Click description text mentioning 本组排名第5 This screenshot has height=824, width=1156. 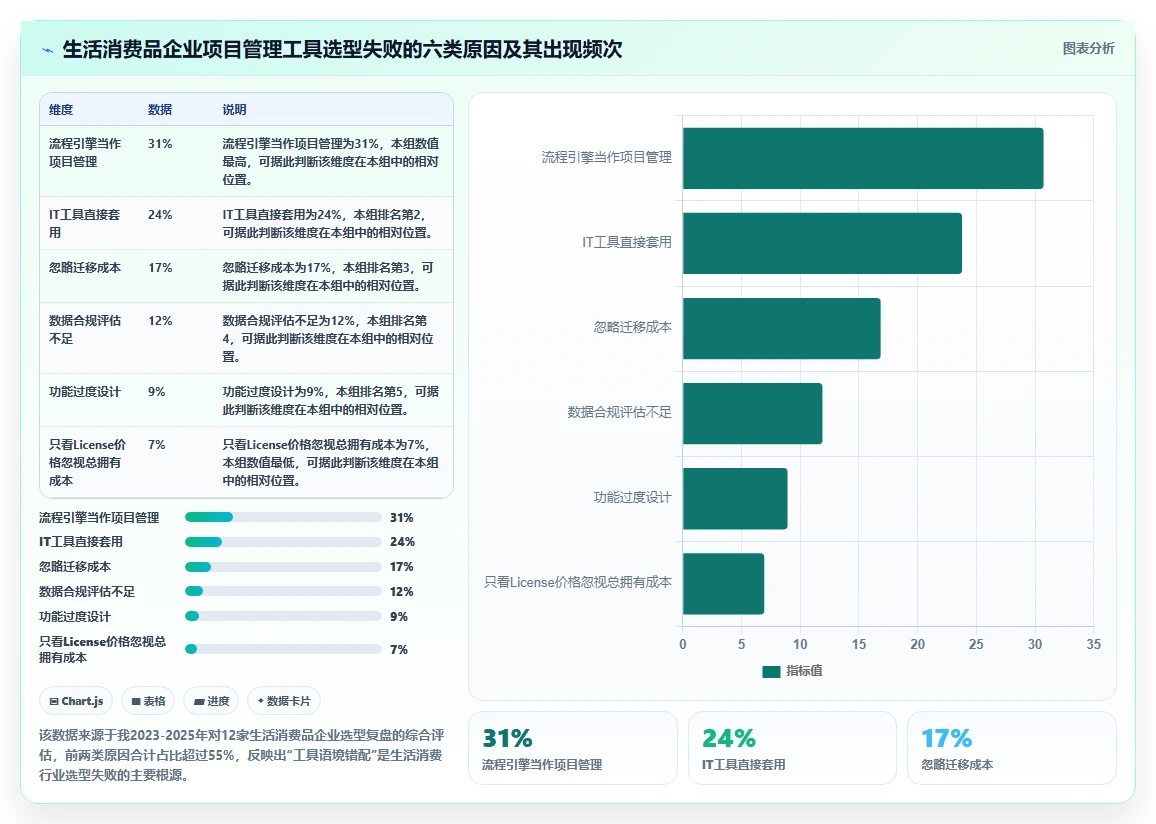point(331,400)
